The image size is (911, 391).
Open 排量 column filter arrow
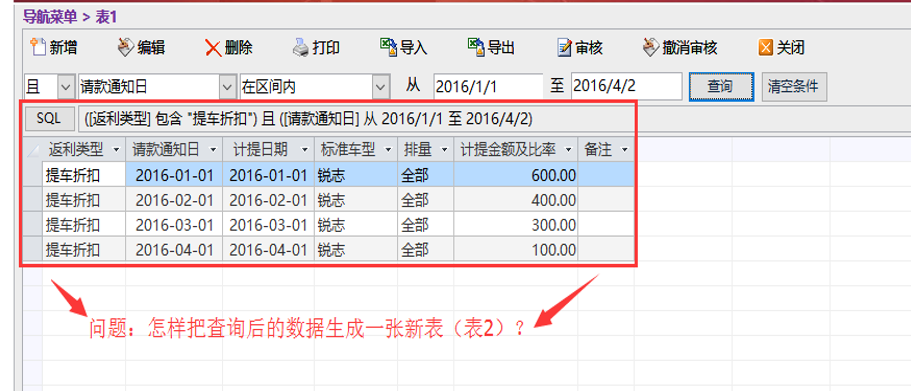[x=444, y=150]
